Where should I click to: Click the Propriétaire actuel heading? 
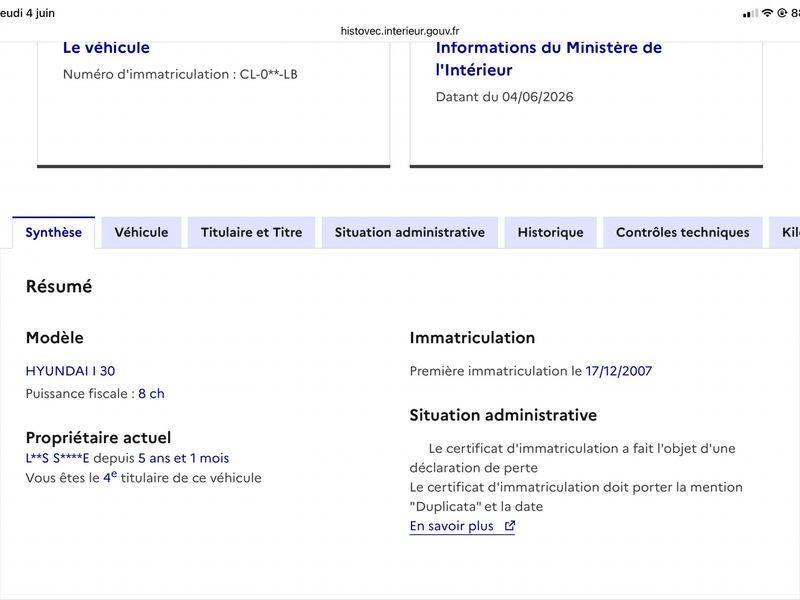pyautogui.click(x=98, y=438)
